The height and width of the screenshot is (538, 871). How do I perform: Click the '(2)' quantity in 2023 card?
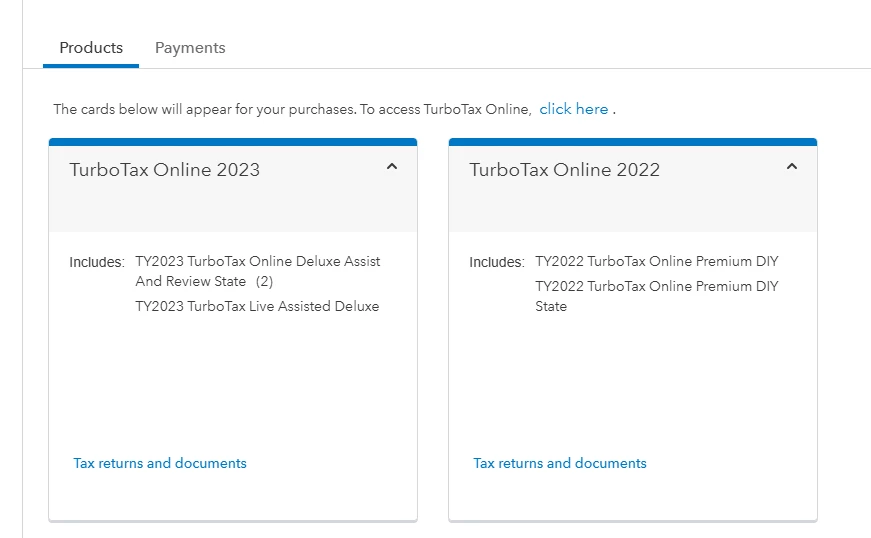pyautogui.click(x=264, y=281)
